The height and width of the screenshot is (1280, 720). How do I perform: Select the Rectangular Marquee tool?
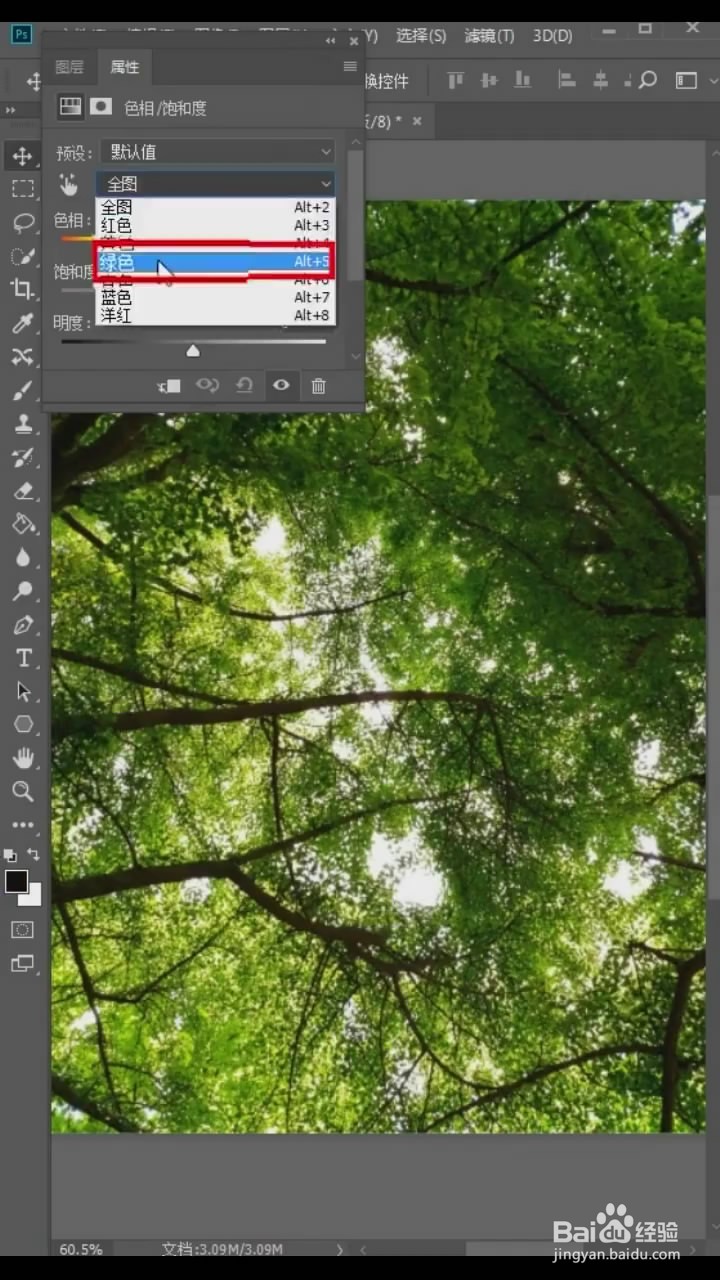click(21, 188)
